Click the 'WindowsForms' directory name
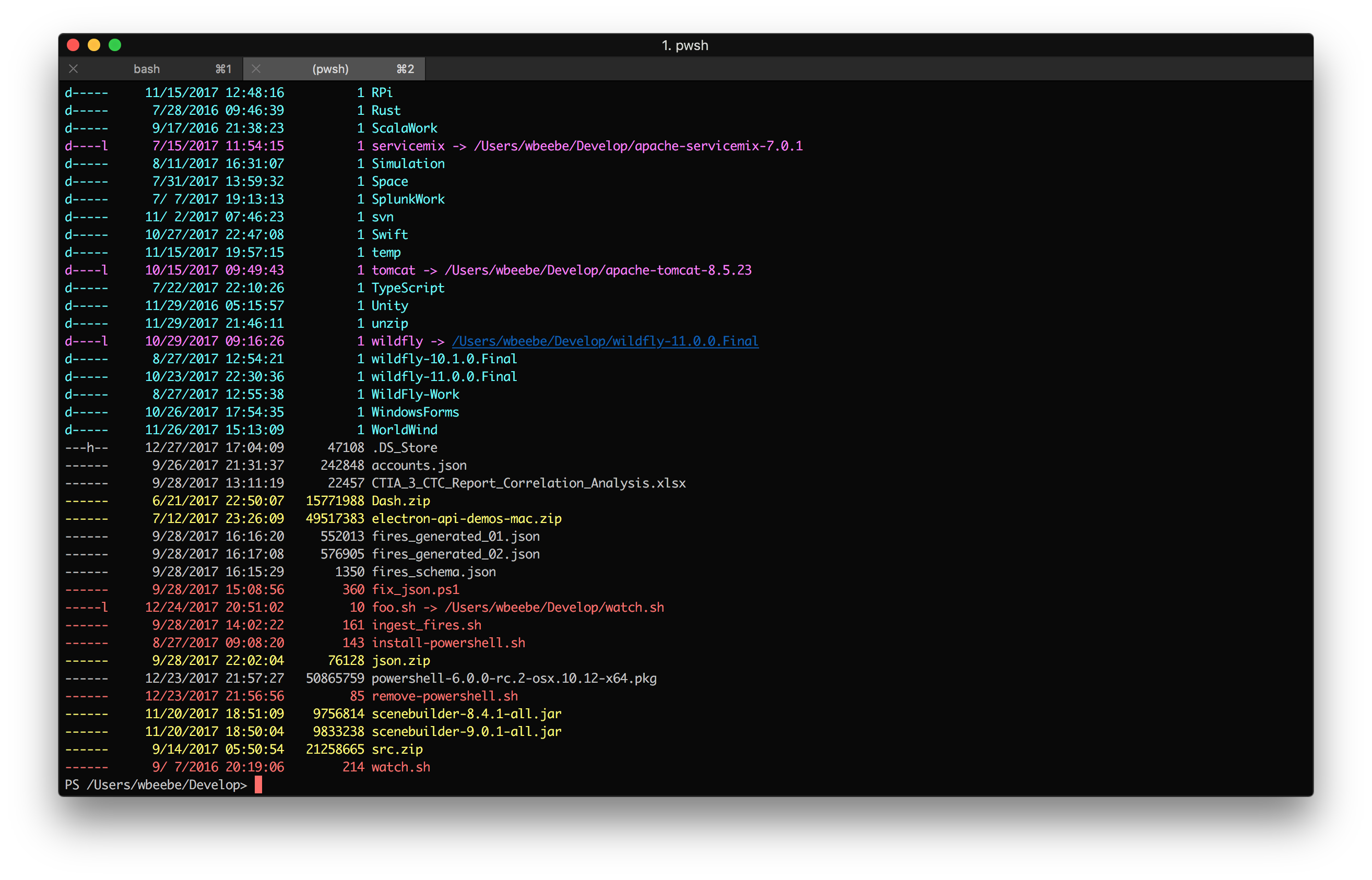Image resolution: width=1372 pixels, height=880 pixels. [x=416, y=412]
